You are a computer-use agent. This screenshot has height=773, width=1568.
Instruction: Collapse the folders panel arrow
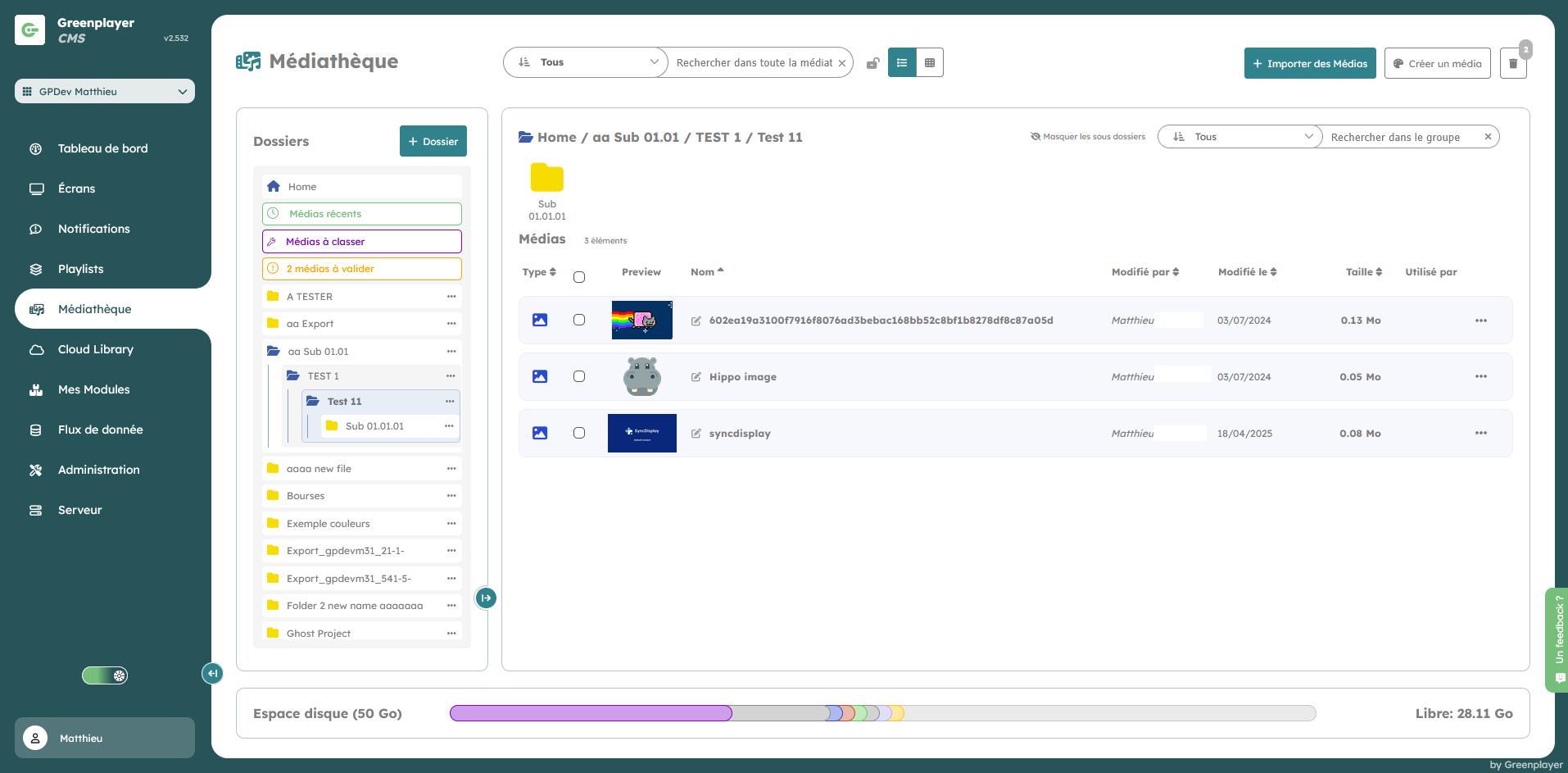click(x=486, y=598)
